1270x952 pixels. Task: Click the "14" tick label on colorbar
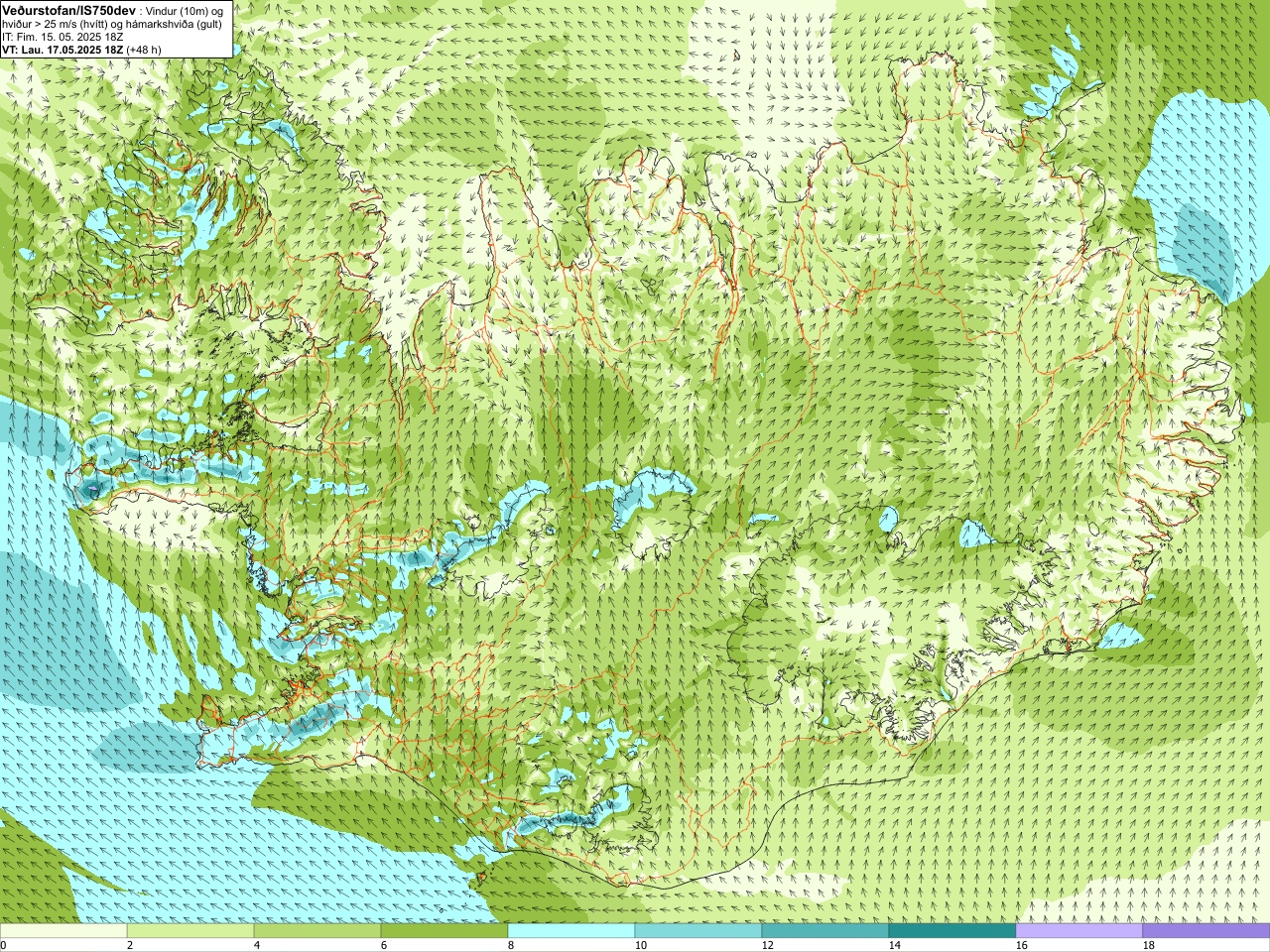tap(894, 945)
